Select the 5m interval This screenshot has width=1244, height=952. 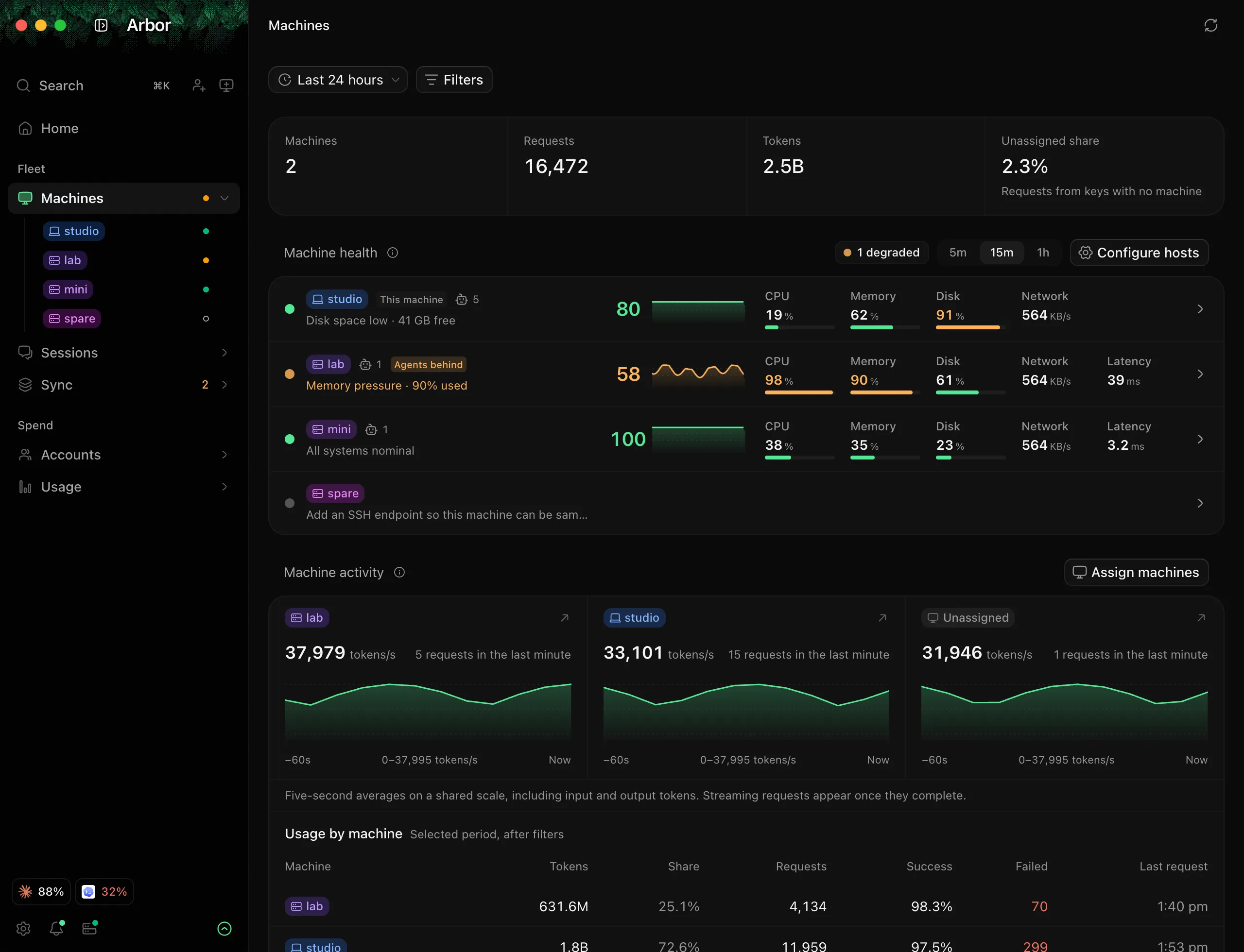point(958,253)
